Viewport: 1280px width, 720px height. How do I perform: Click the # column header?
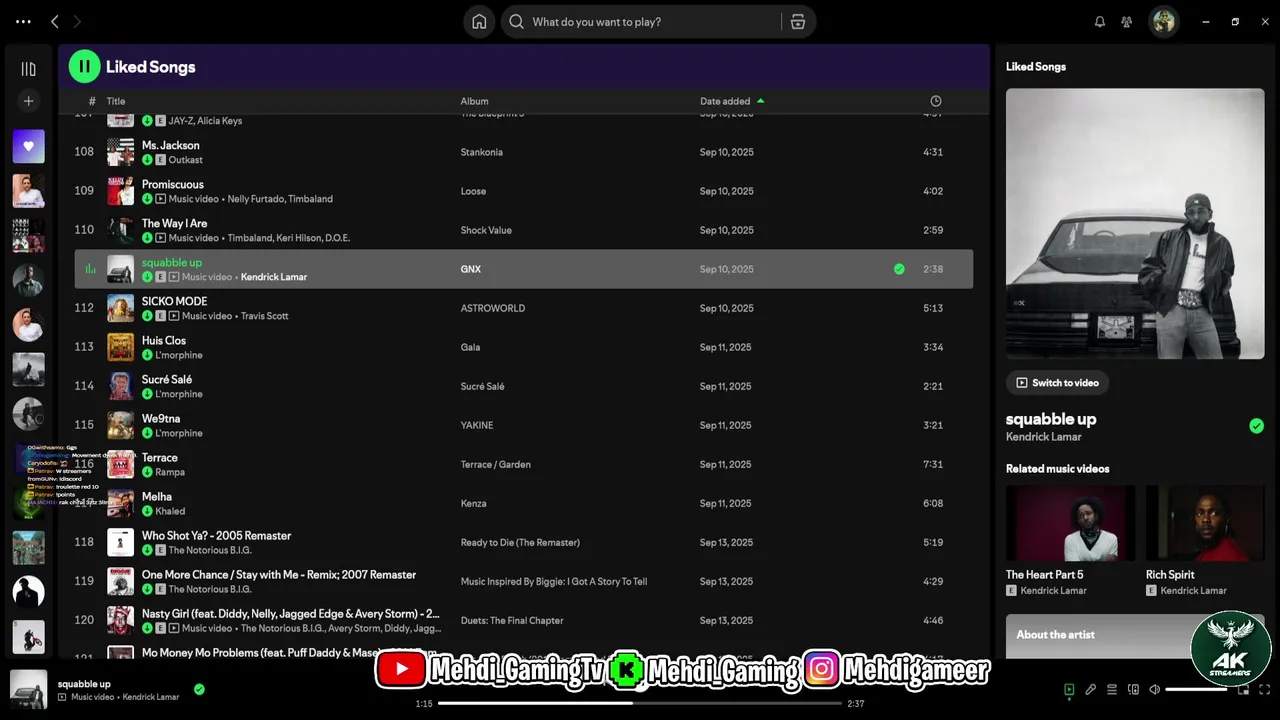92,101
